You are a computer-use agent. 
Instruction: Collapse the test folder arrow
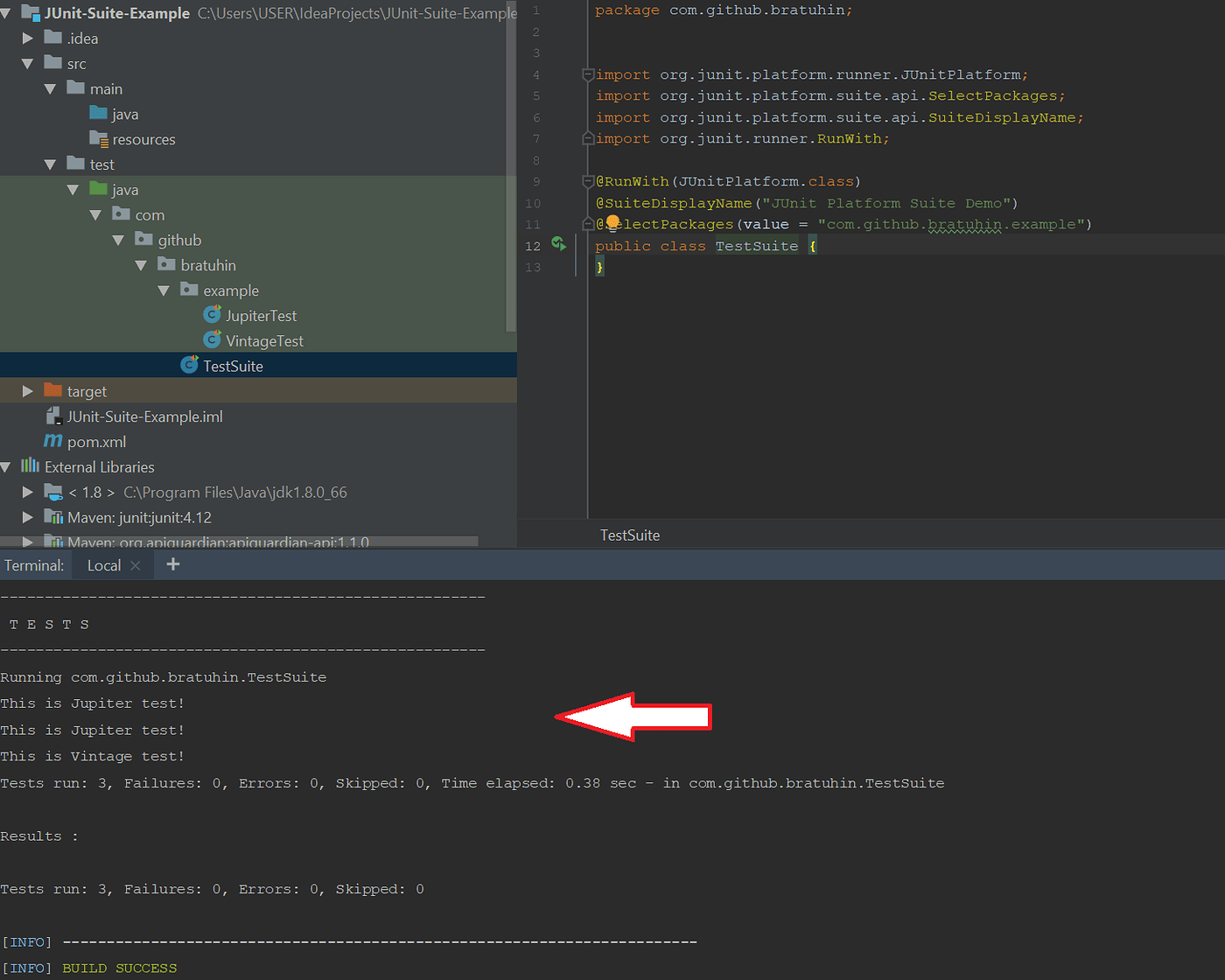51,164
